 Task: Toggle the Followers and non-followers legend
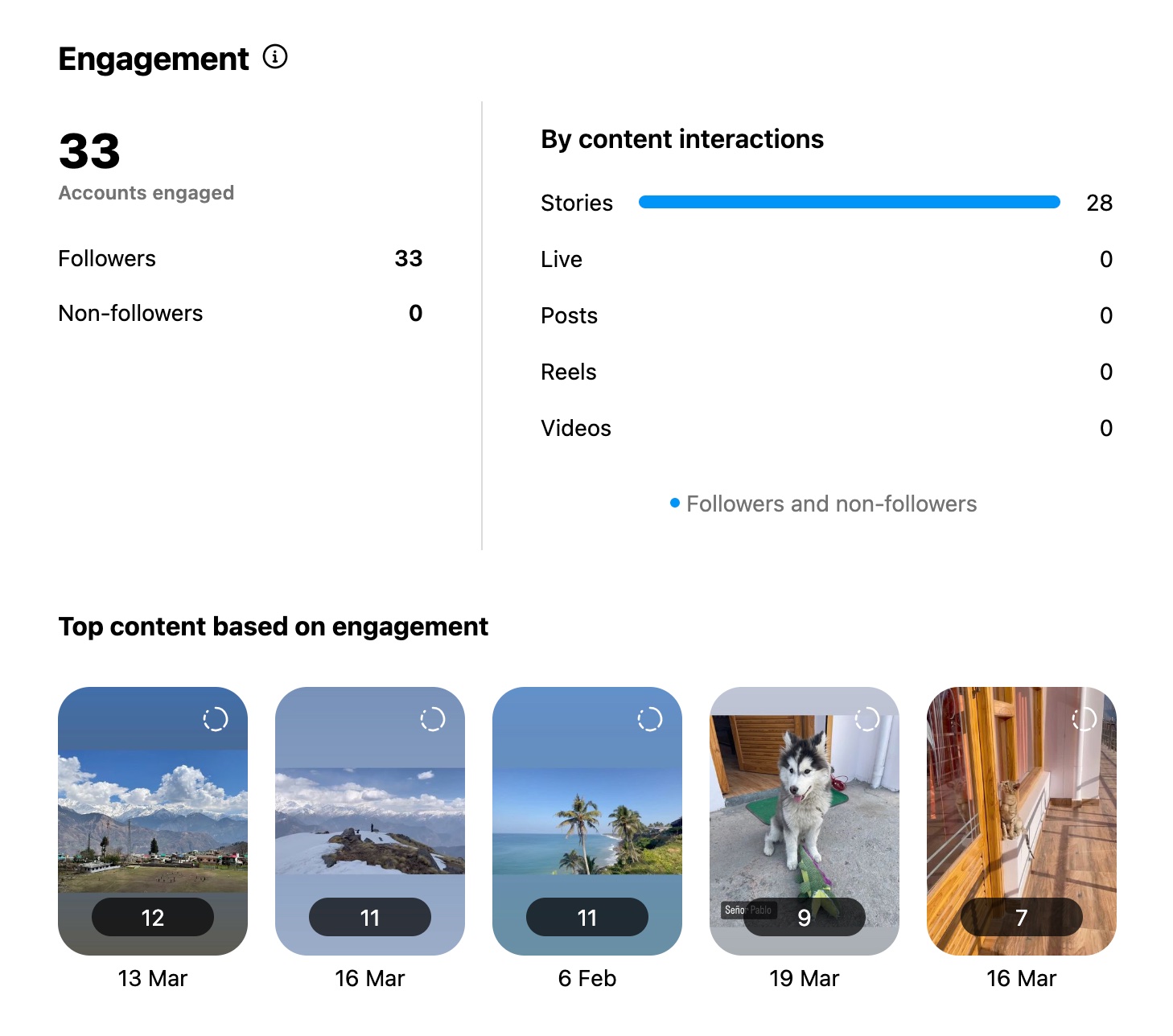click(831, 504)
